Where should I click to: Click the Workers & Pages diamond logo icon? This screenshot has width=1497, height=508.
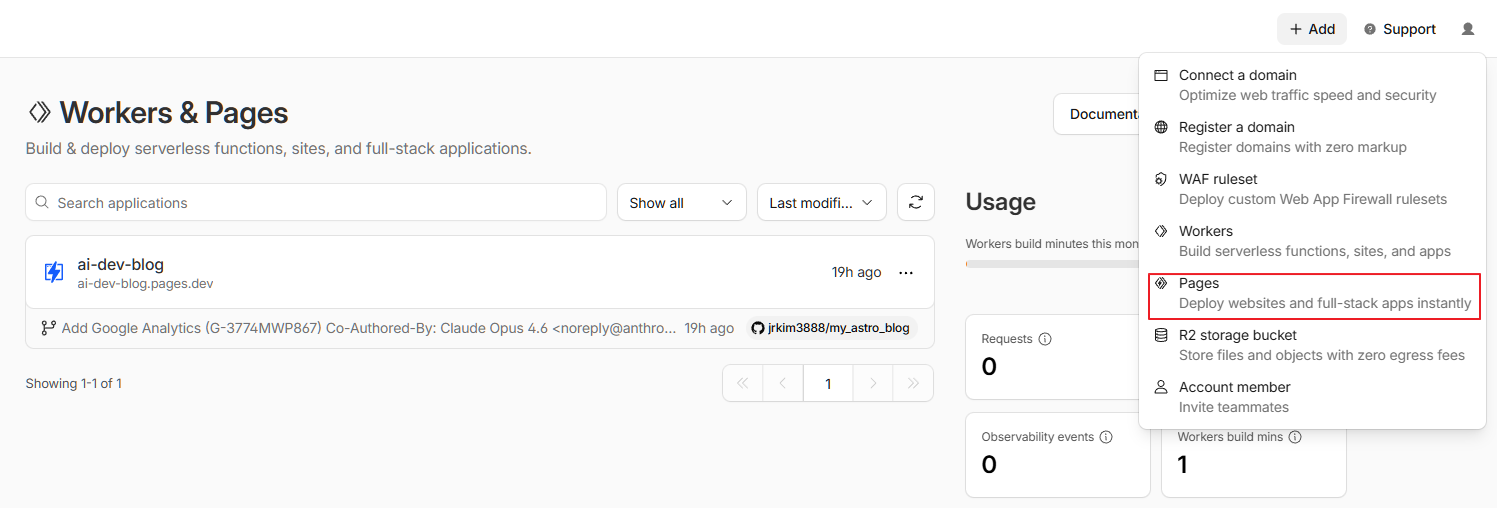pos(40,112)
